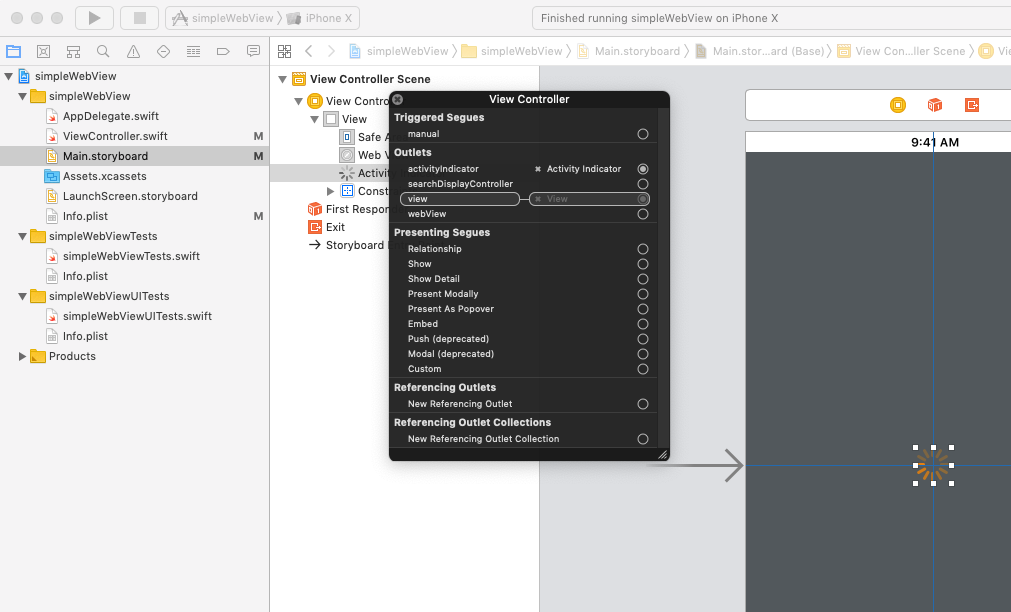1011x612 pixels.
Task: Click the Stop button in toolbar
Action: pyautogui.click(x=139, y=18)
